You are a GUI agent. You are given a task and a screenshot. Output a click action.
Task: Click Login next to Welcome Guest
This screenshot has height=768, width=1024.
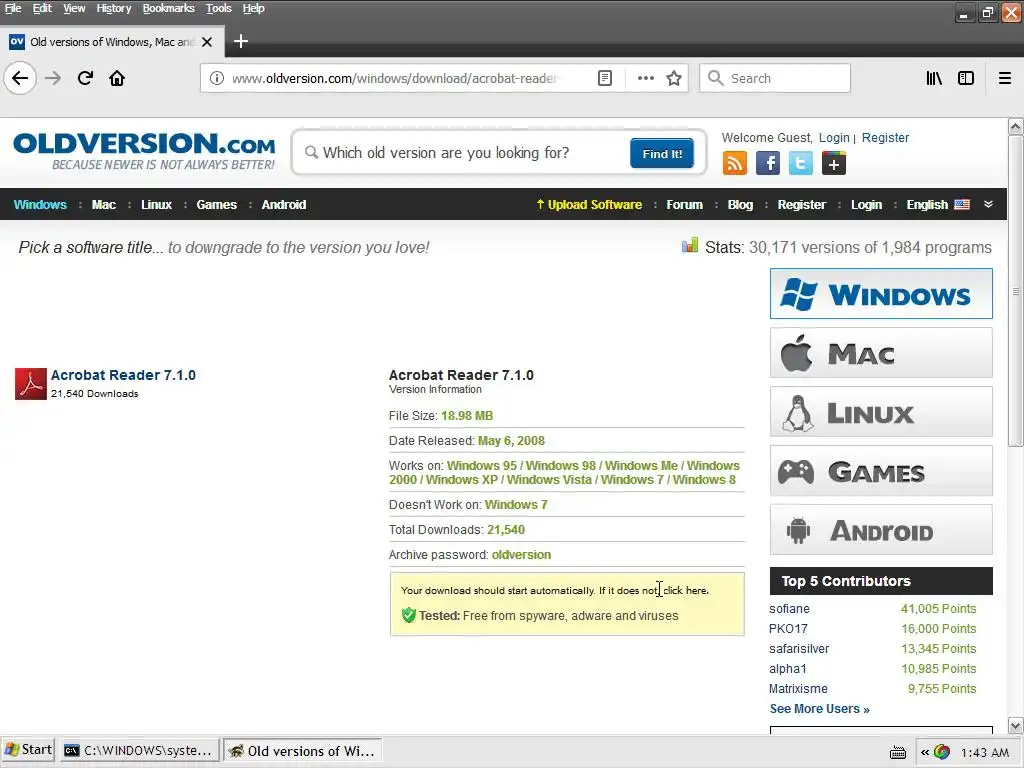coord(834,138)
